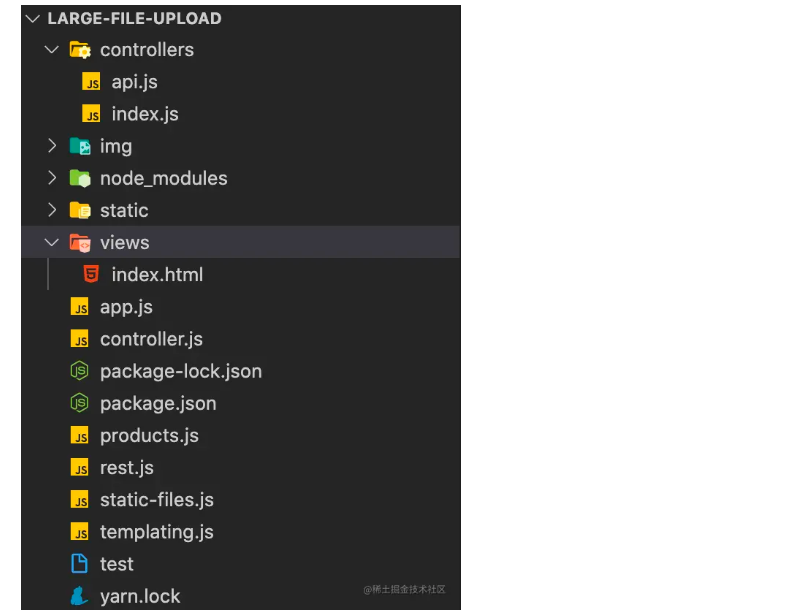
Task: Click the HTML5 icon beside index.html
Action: [x=91, y=275]
